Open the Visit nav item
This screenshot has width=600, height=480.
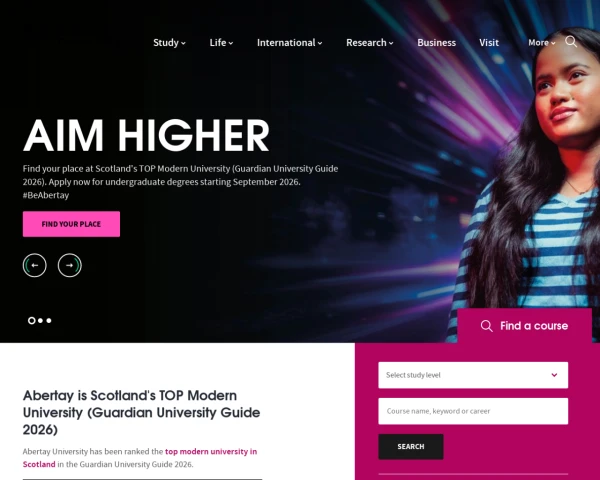pos(489,42)
